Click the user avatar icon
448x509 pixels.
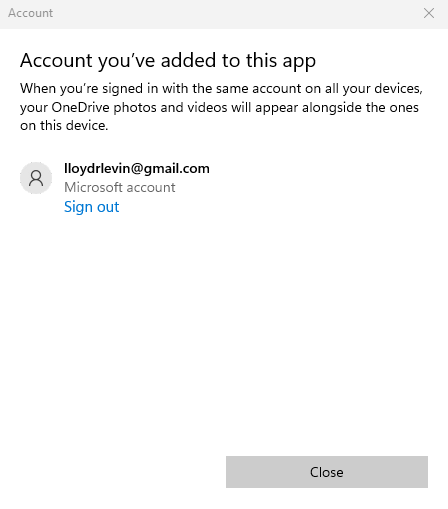tap(36, 178)
